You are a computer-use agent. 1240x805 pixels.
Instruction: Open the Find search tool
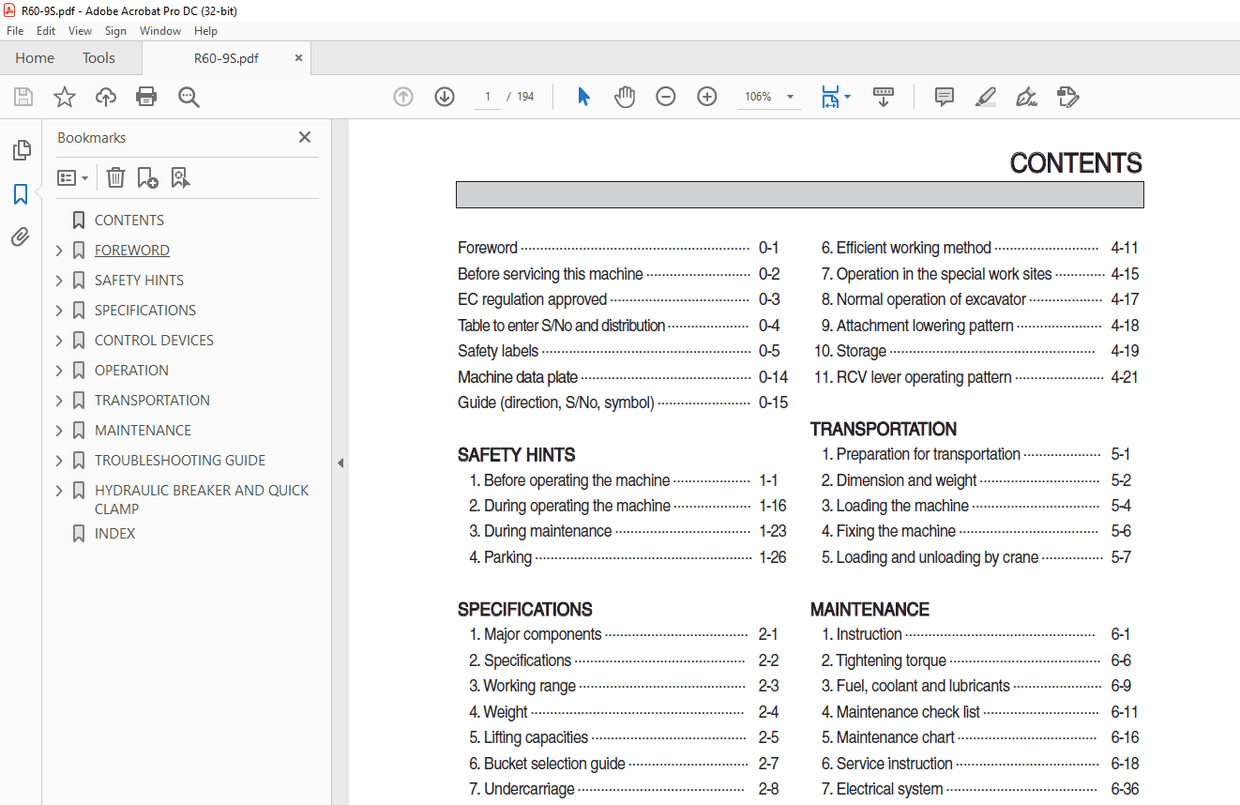click(188, 96)
